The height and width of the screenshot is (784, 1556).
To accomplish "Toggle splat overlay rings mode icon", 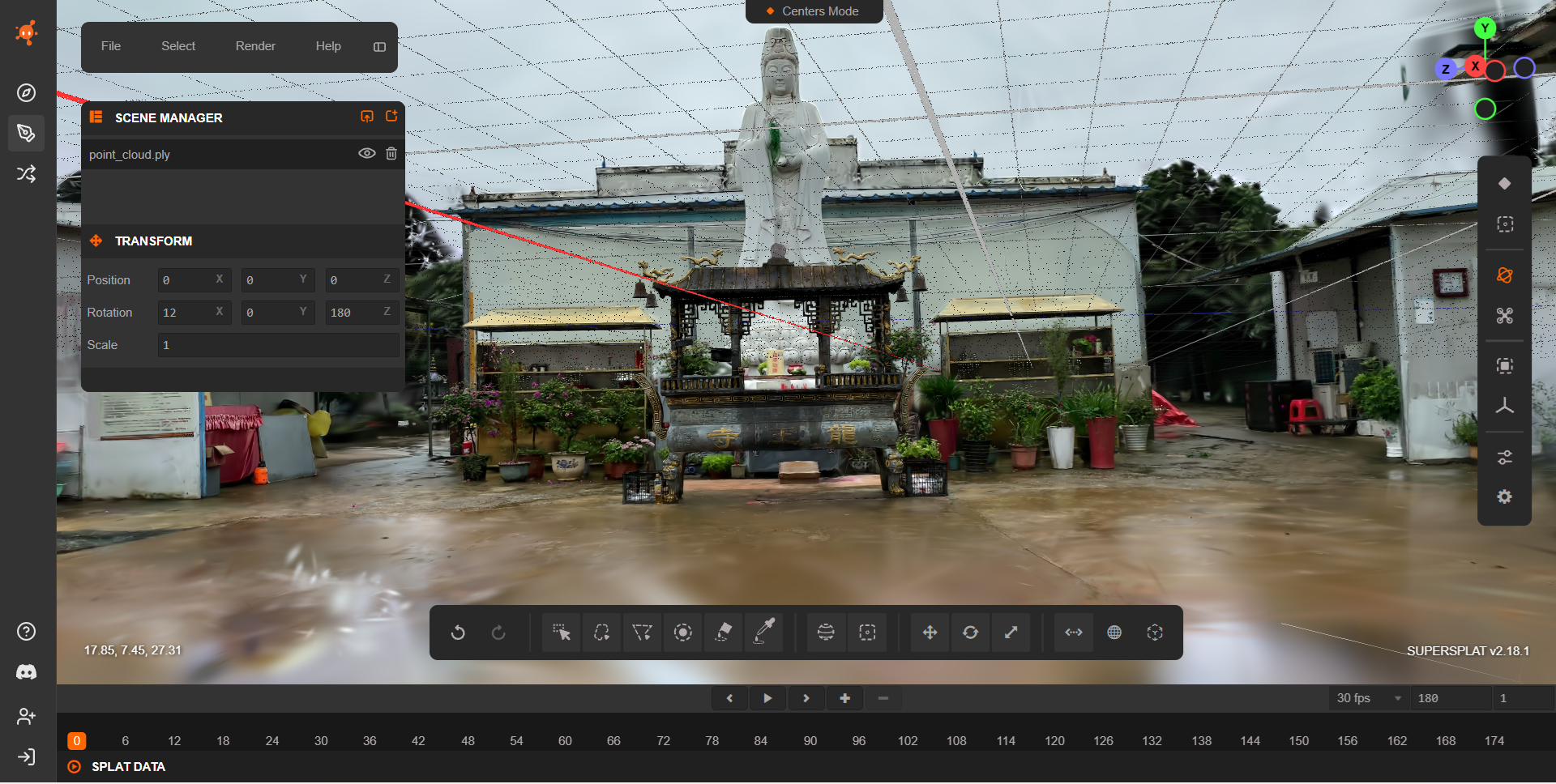I will pos(1505,275).
